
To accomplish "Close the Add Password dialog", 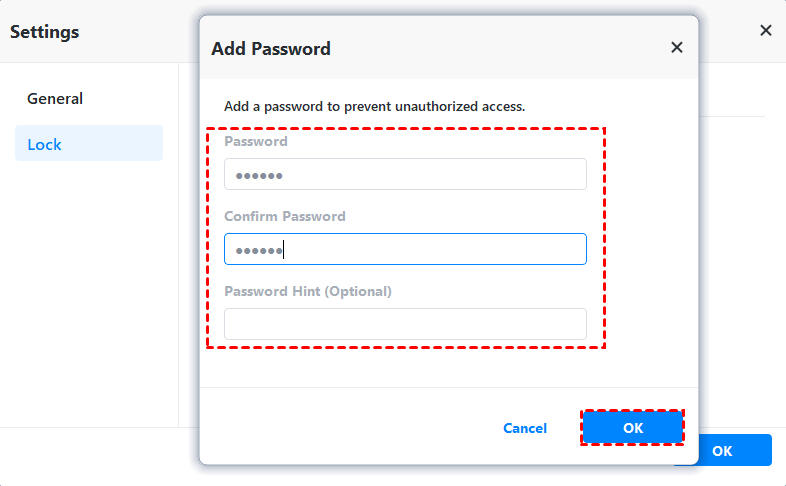I will coord(677,48).
